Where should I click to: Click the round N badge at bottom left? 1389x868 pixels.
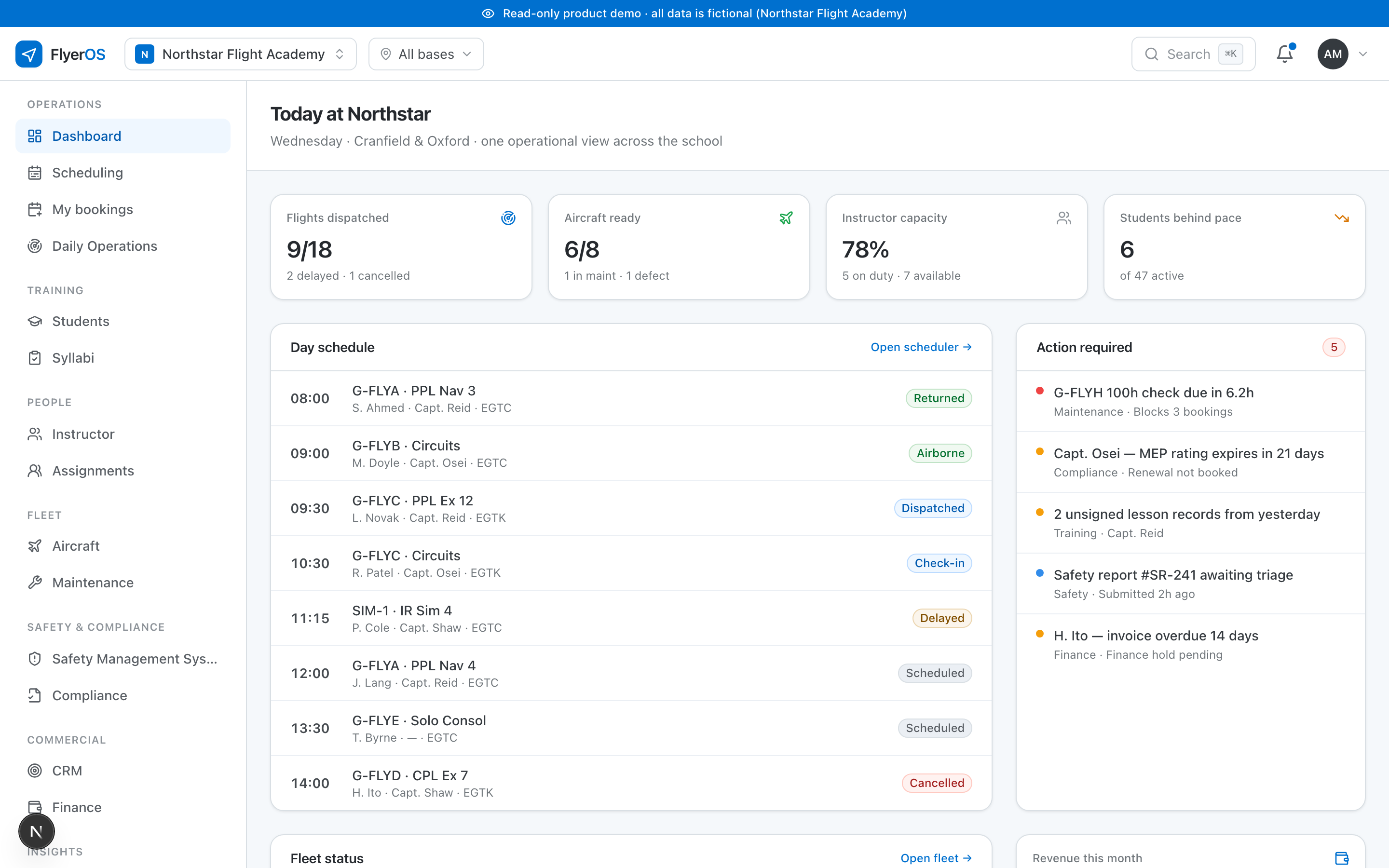coord(37,831)
